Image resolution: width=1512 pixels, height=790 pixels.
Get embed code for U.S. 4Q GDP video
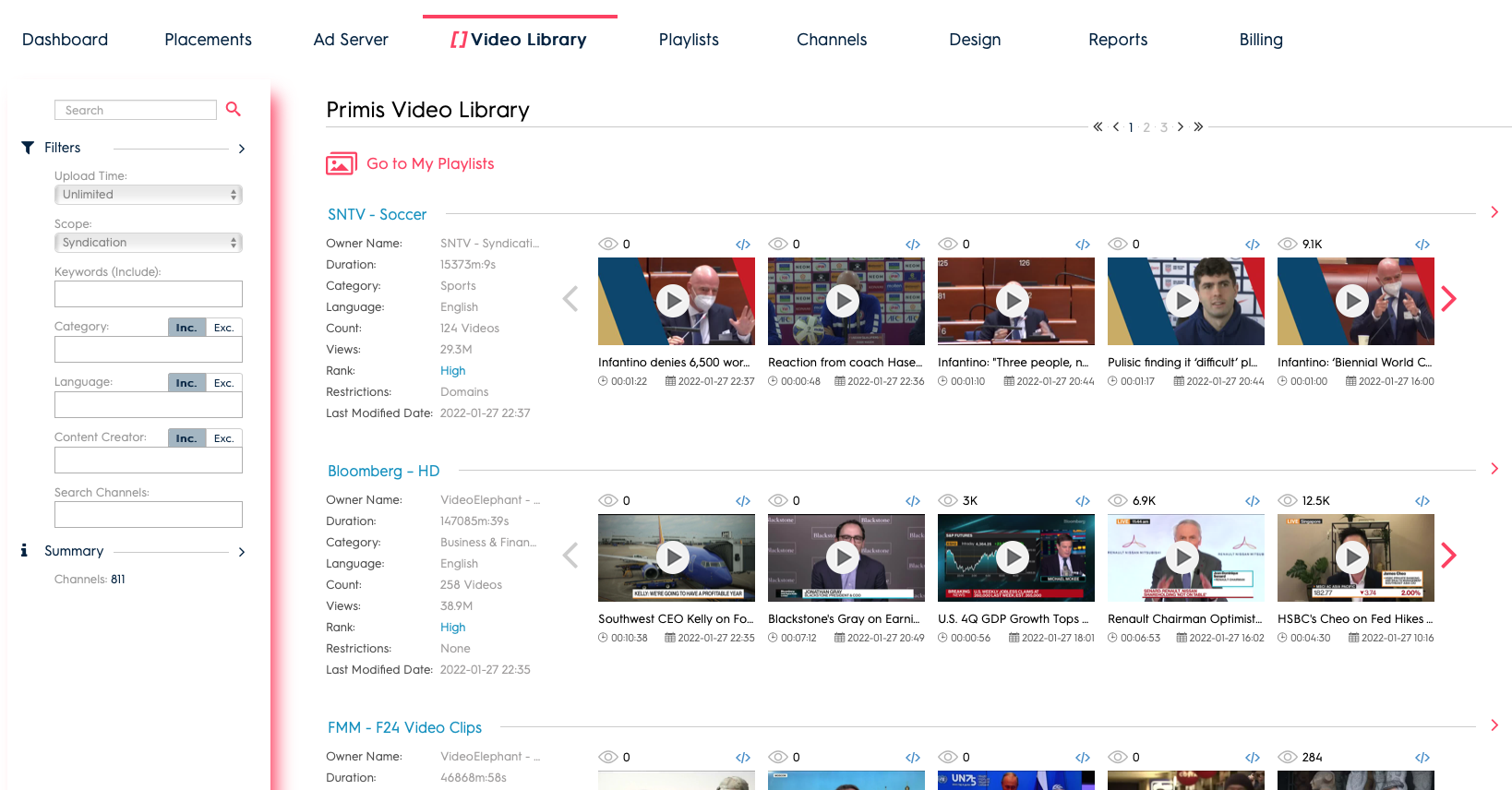pos(1083,501)
